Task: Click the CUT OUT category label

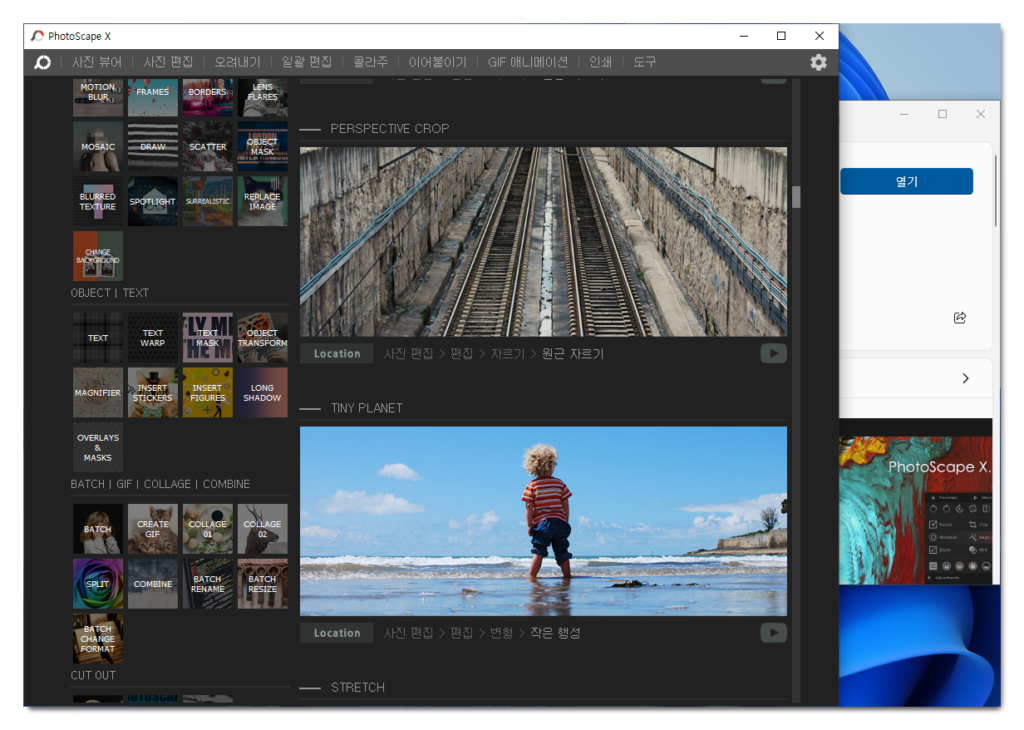Action: coord(93,675)
